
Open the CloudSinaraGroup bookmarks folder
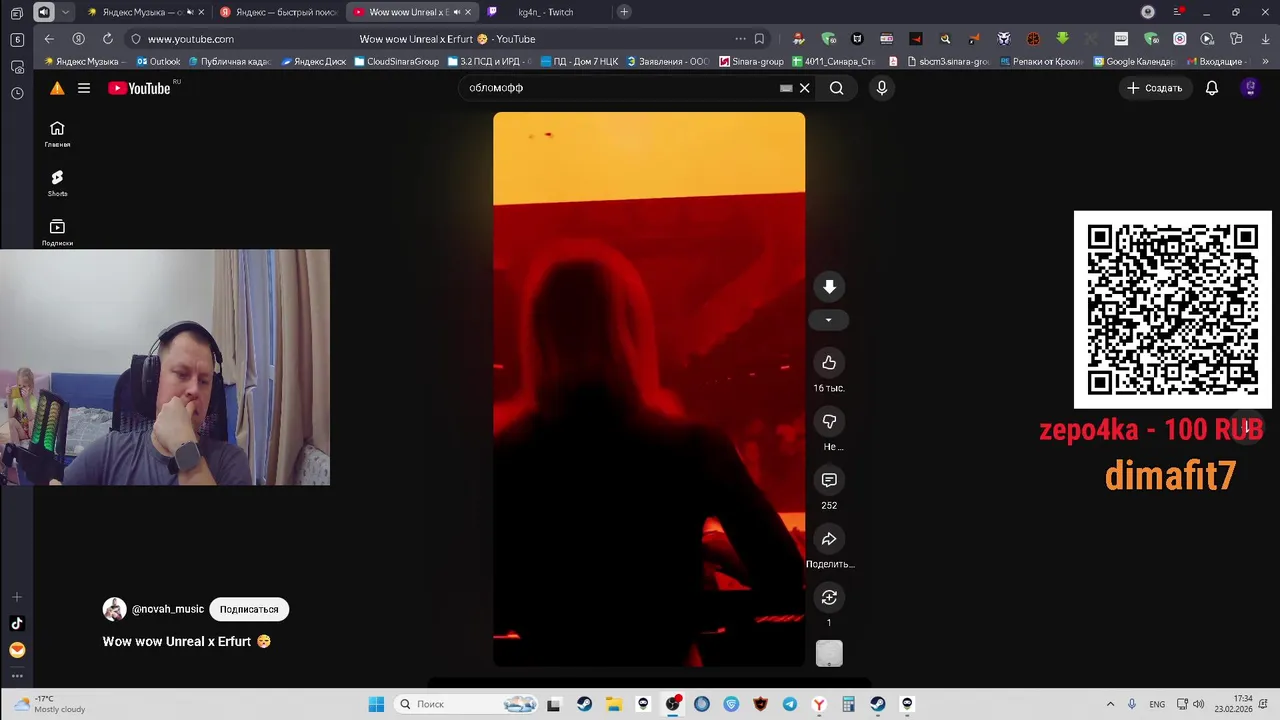(397, 62)
